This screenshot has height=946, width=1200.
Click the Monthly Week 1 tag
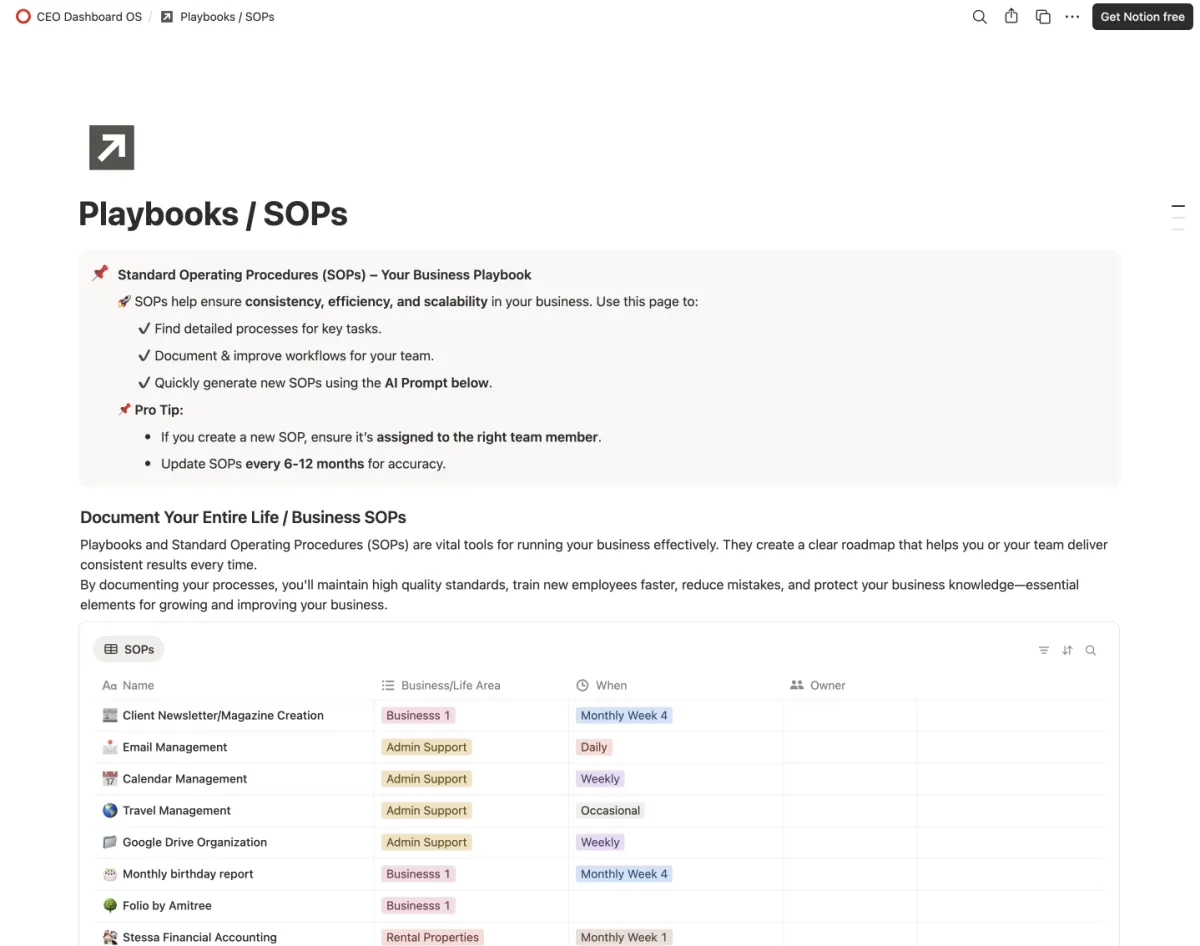pyautogui.click(x=624, y=938)
